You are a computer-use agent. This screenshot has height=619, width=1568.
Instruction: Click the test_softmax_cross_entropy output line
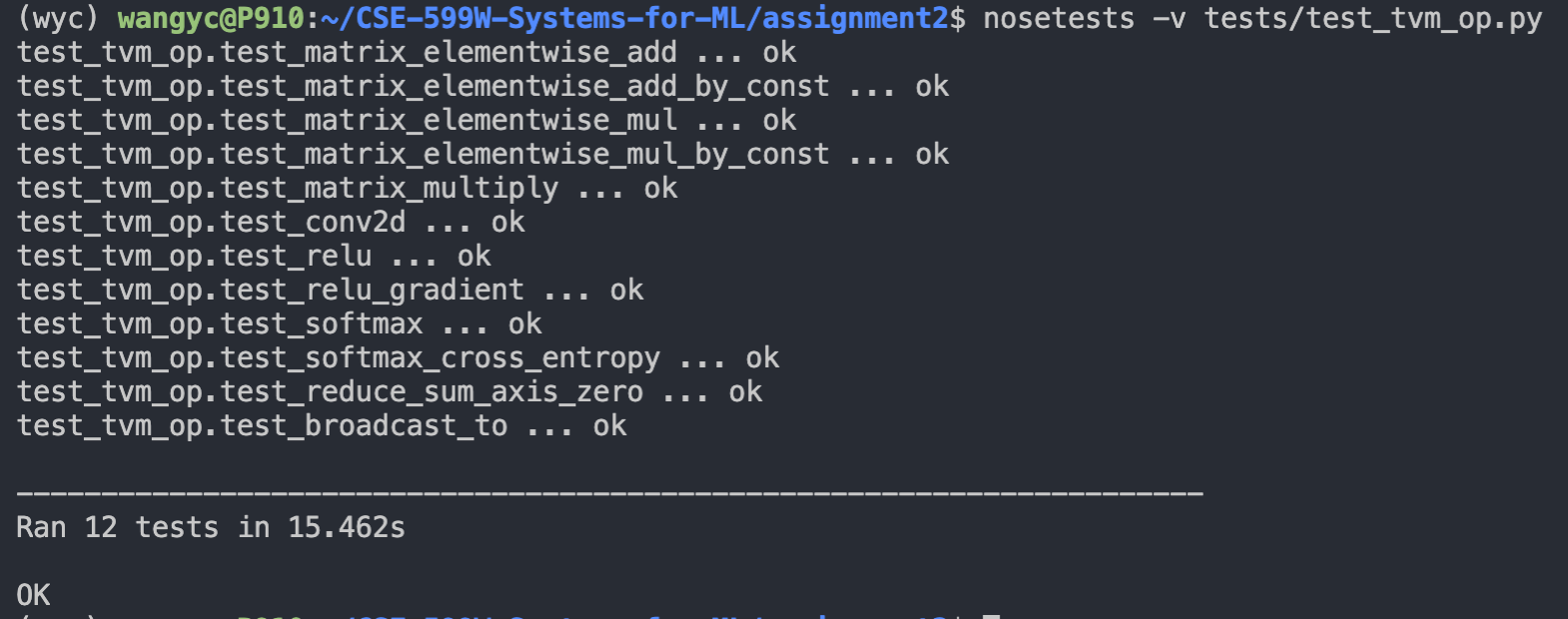pyautogui.click(x=397, y=358)
